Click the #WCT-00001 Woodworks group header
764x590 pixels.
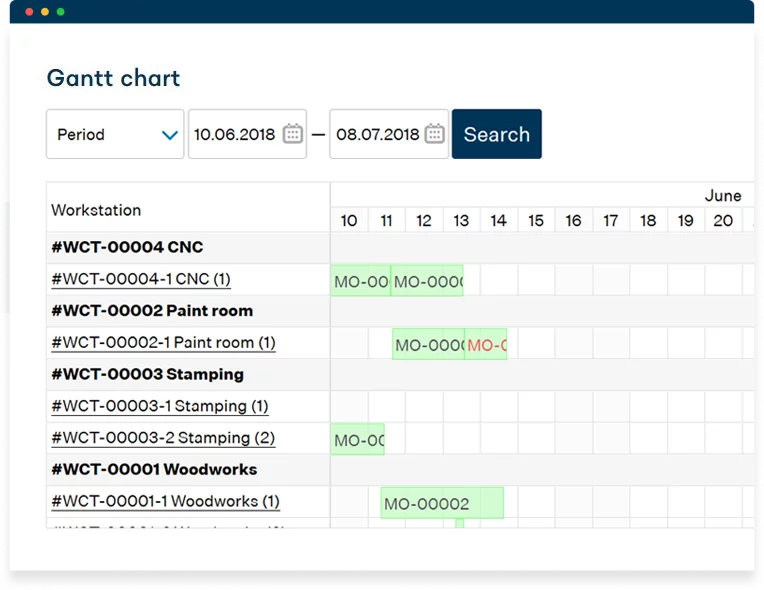tap(154, 469)
